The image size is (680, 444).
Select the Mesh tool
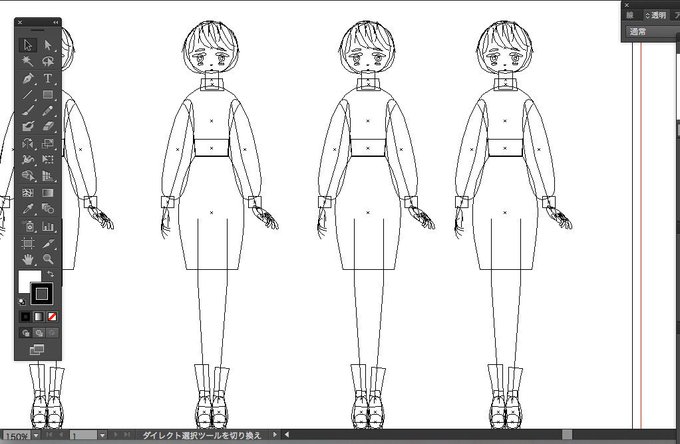[x=28, y=193]
